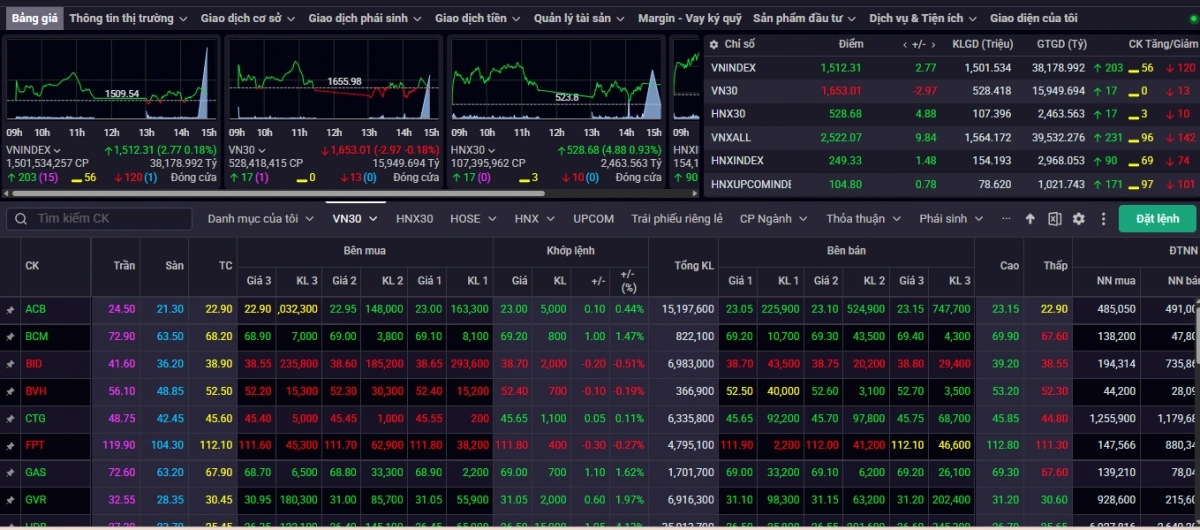Switch to the UPCOM board tab

coord(594,218)
